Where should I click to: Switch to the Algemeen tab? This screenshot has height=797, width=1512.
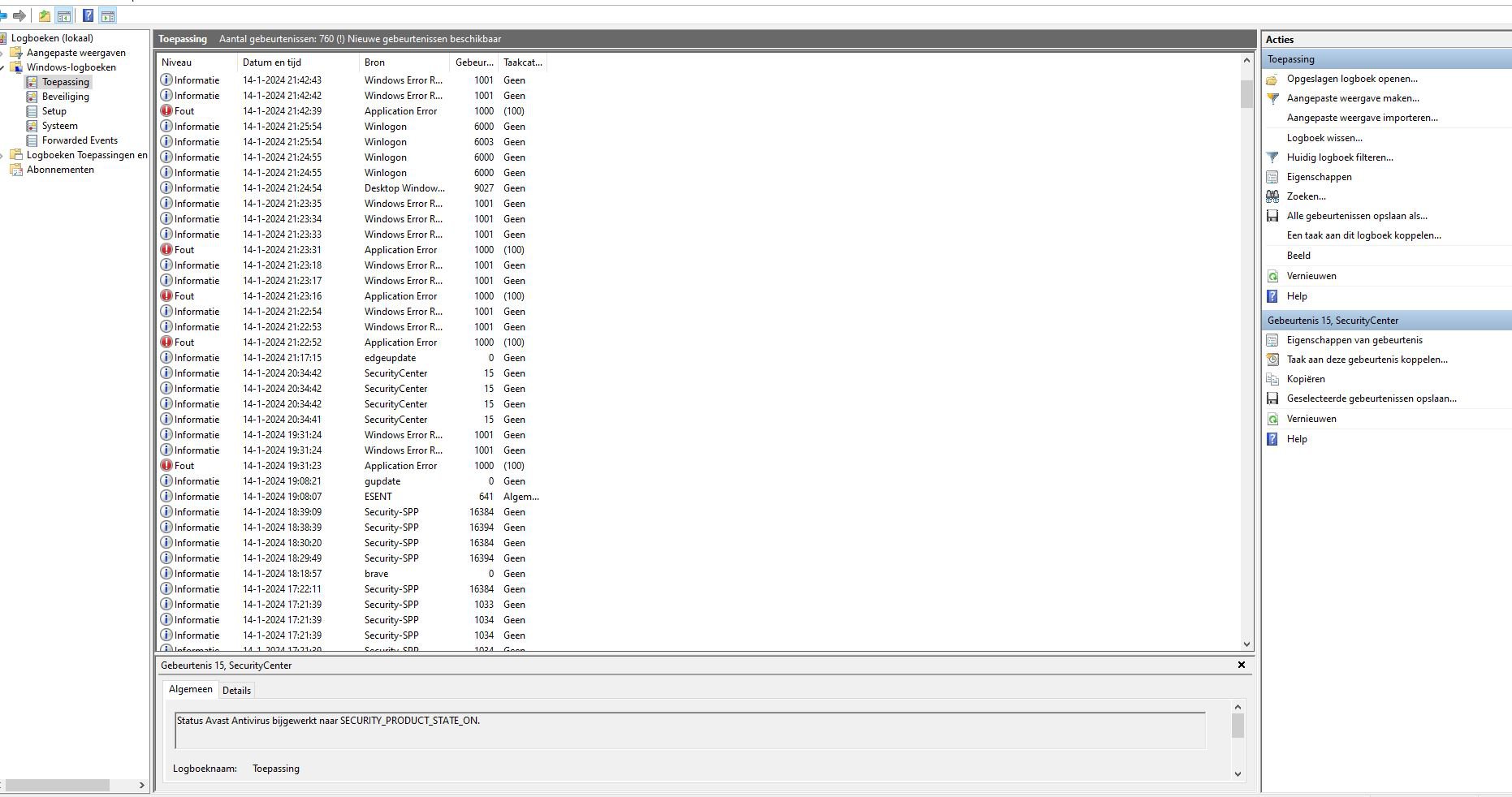(x=191, y=689)
